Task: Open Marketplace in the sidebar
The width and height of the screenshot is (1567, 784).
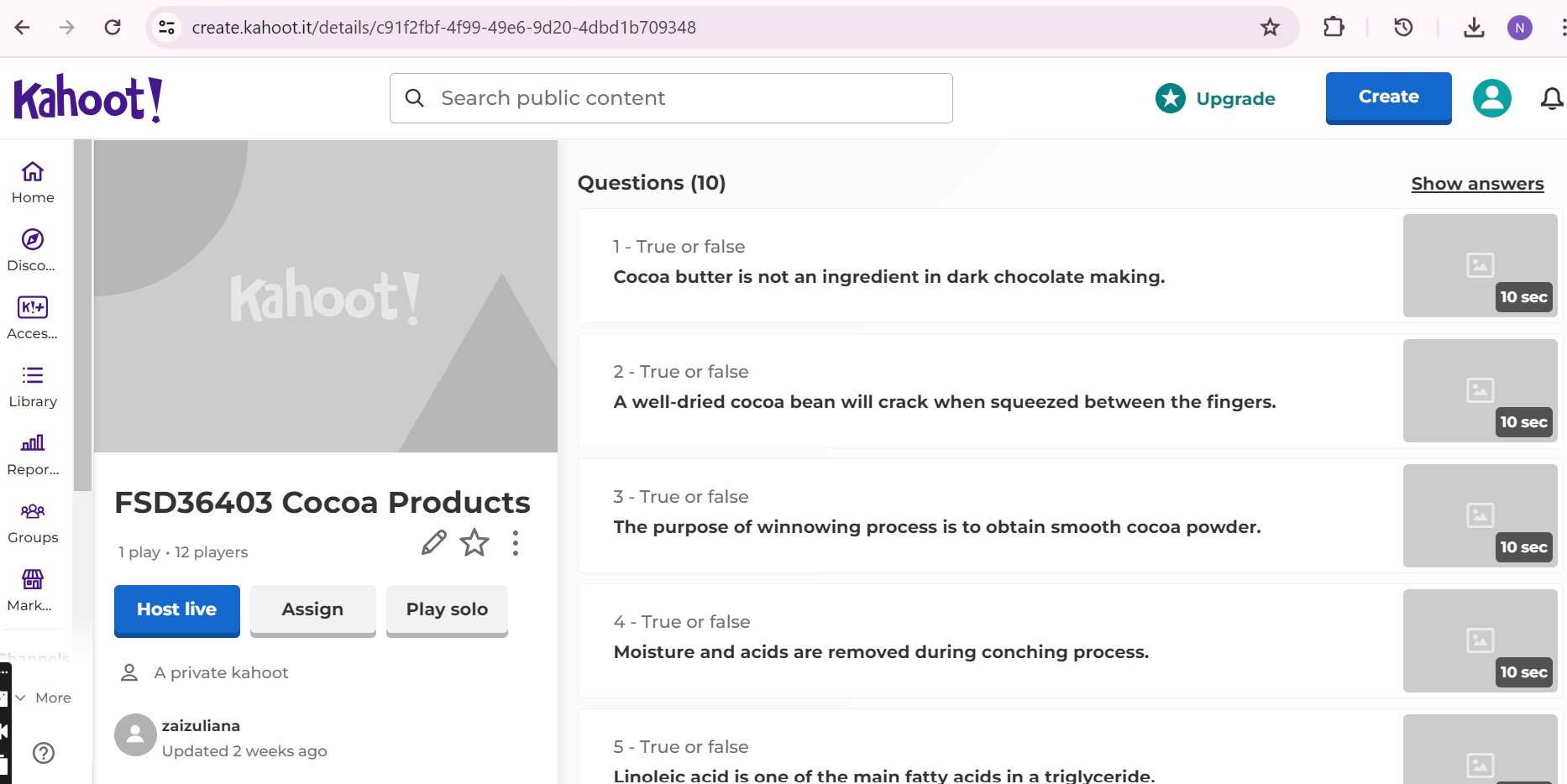Action: pyautogui.click(x=33, y=590)
